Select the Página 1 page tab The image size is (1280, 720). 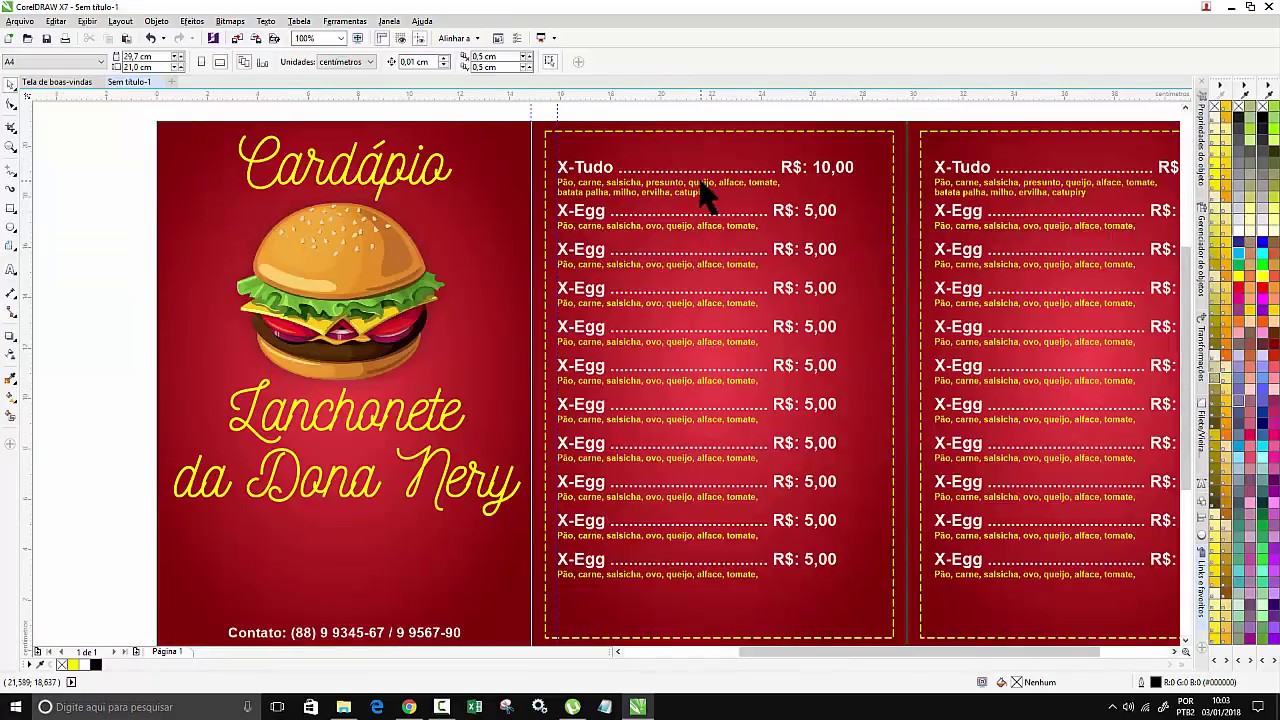[x=166, y=652]
